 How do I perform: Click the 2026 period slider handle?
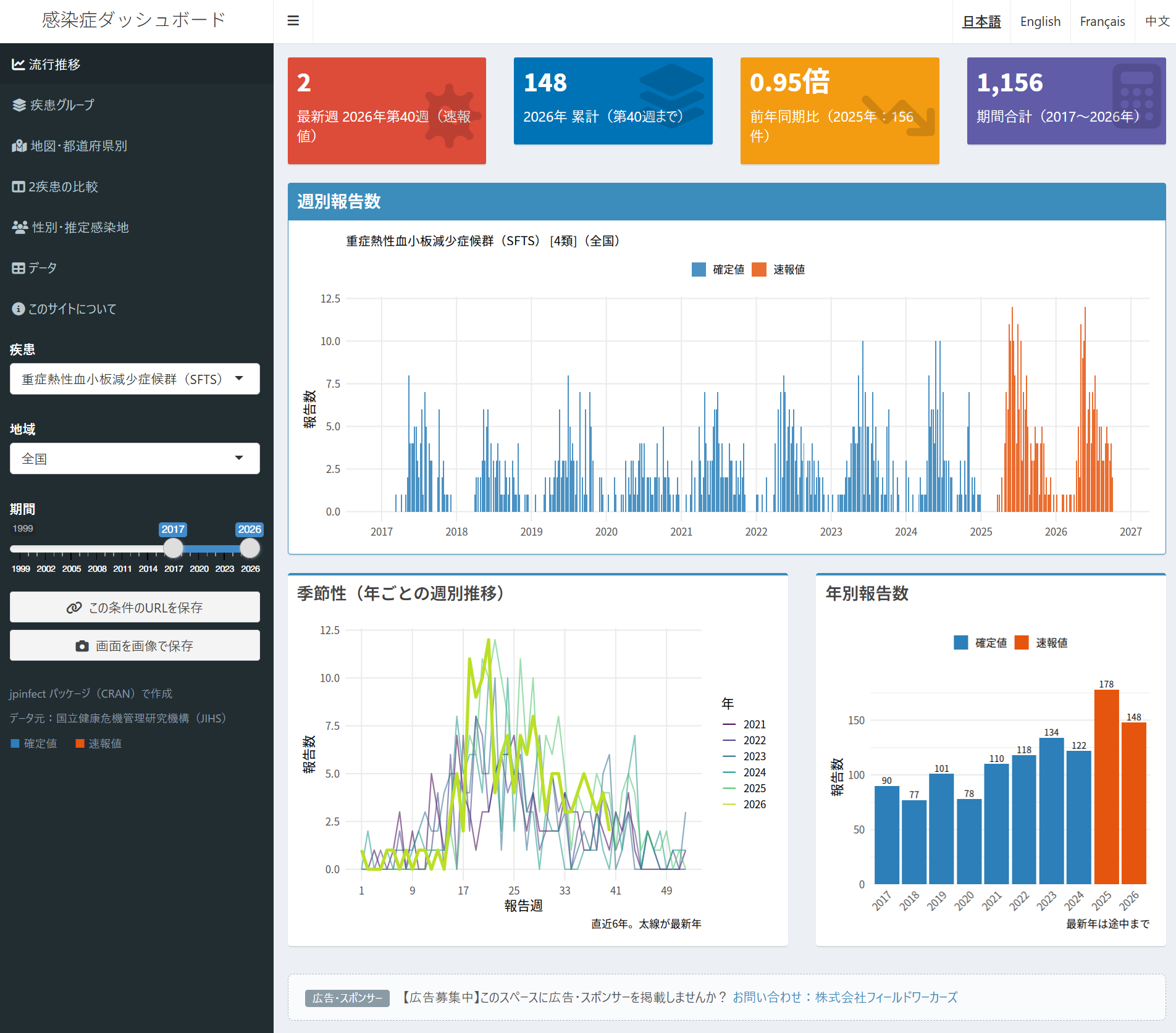click(x=250, y=548)
